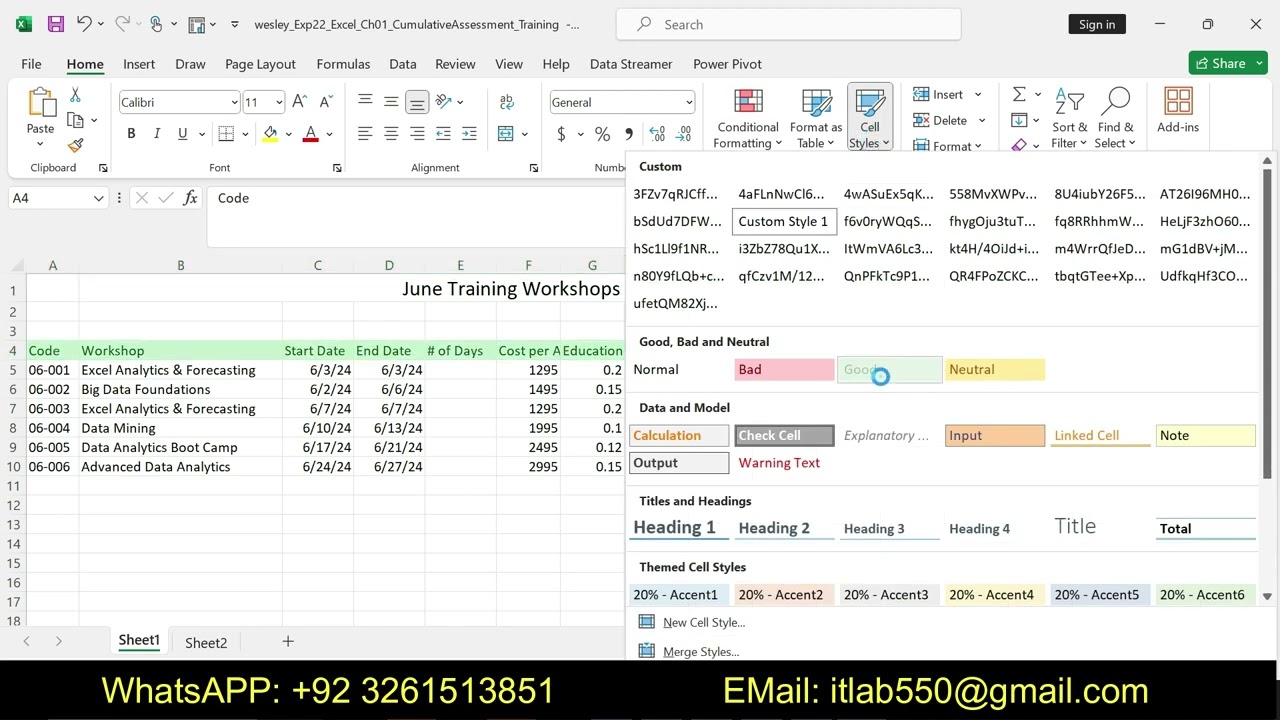Apply Percent Style format
Screen dimensions: 1280x720
point(602,134)
